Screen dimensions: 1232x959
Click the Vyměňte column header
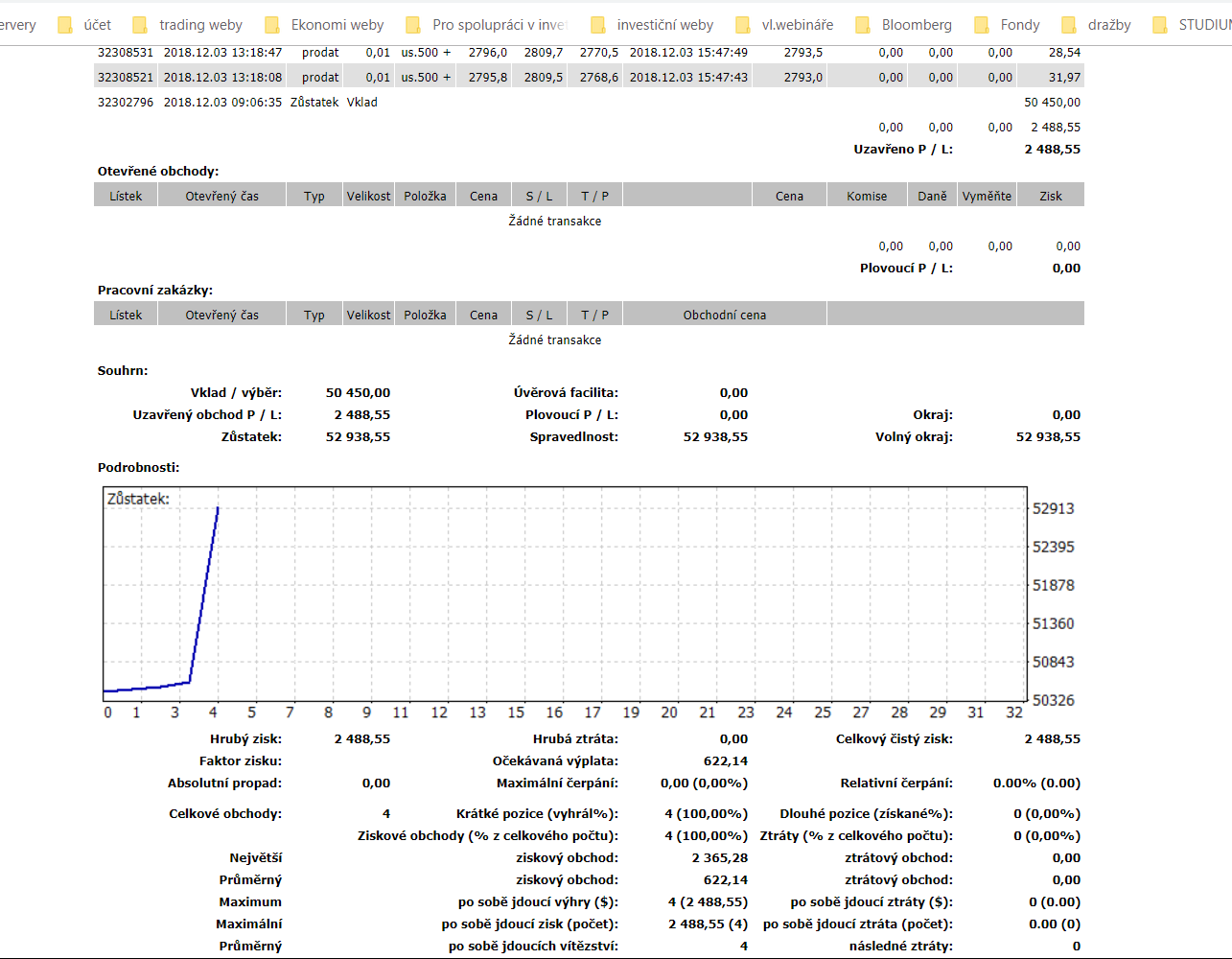click(x=987, y=196)
